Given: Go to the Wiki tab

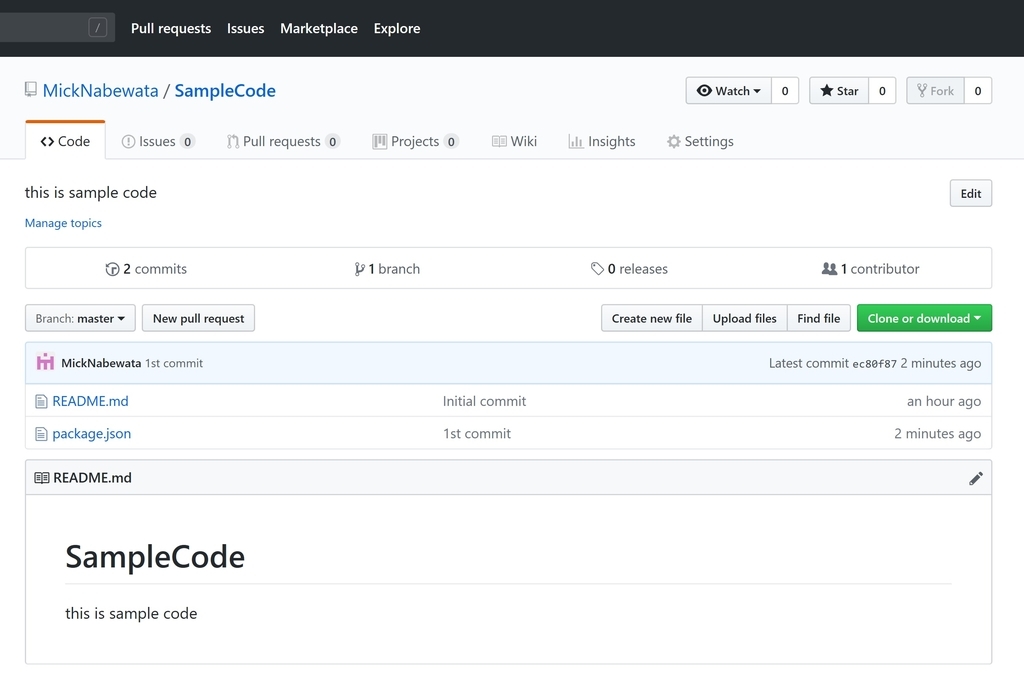Looking at the screenshot, I should [x=514, y=142].
